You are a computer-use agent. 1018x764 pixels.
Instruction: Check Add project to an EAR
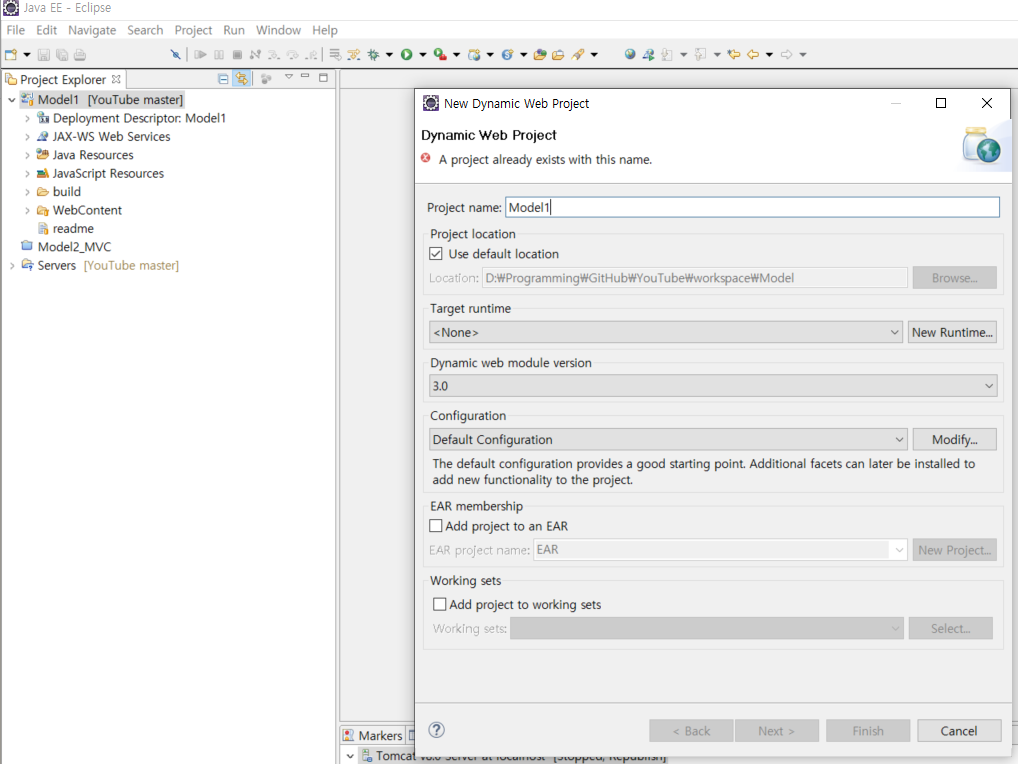(x=436, y=526)
